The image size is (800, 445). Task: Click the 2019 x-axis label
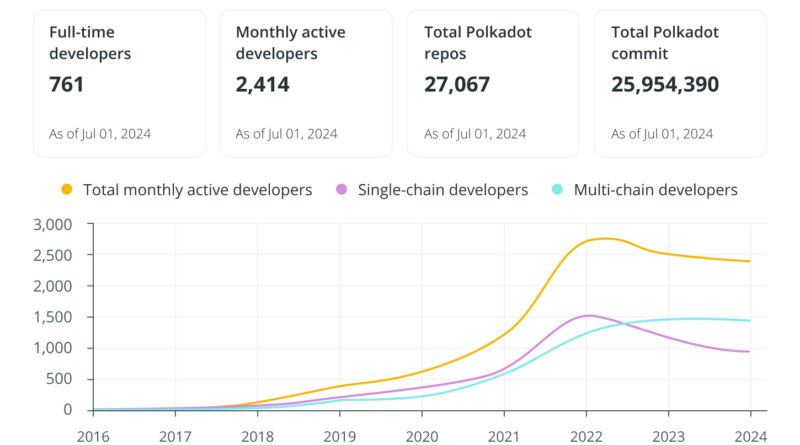pyautogui.click(x=340, y=437)
